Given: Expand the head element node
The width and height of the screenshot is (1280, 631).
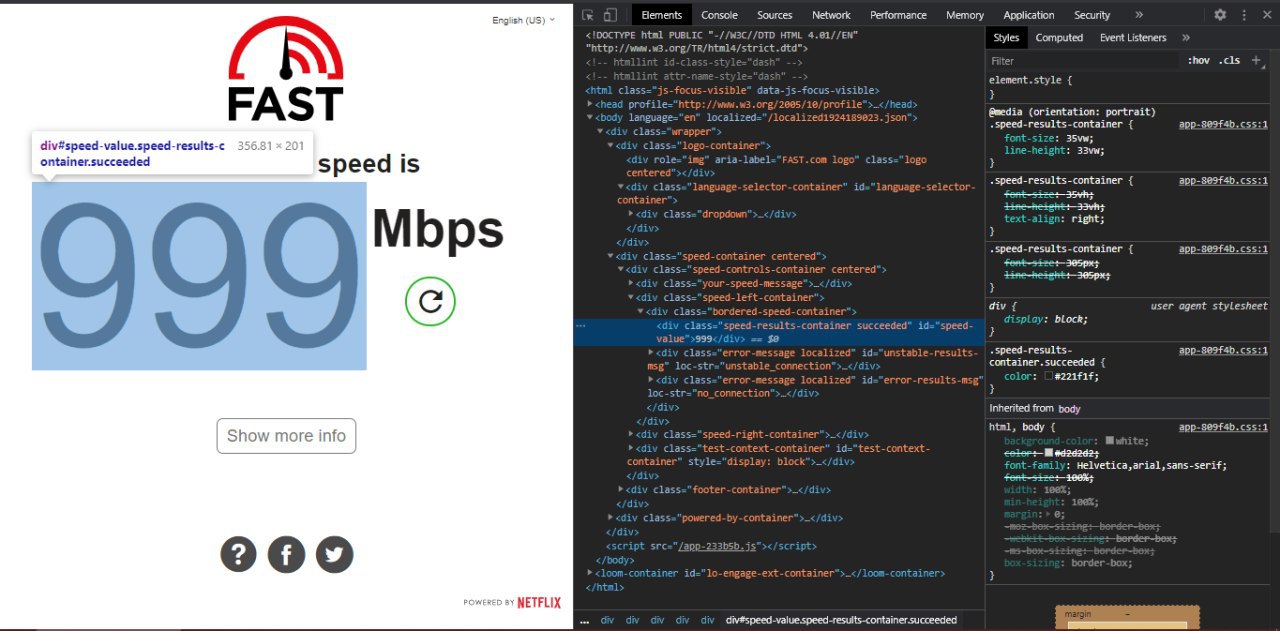Looking at the screenshot, I should point(590,104).
